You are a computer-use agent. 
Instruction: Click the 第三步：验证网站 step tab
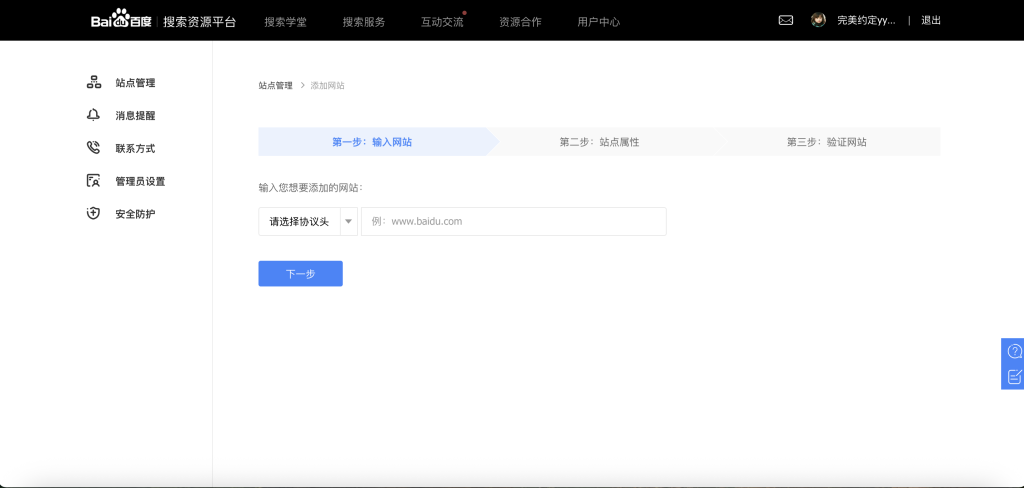(x=827, y=142)
